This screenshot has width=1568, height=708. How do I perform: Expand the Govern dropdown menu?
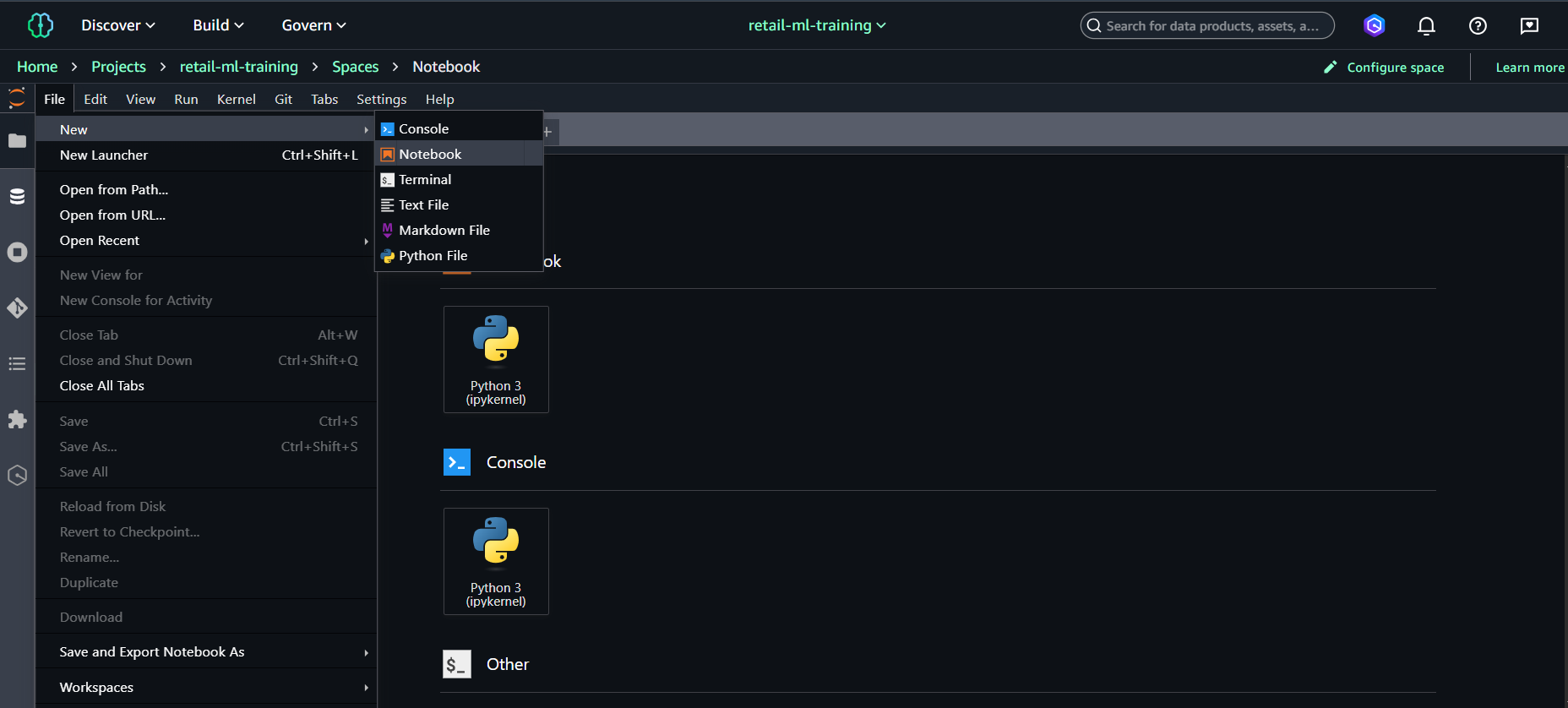313,25
